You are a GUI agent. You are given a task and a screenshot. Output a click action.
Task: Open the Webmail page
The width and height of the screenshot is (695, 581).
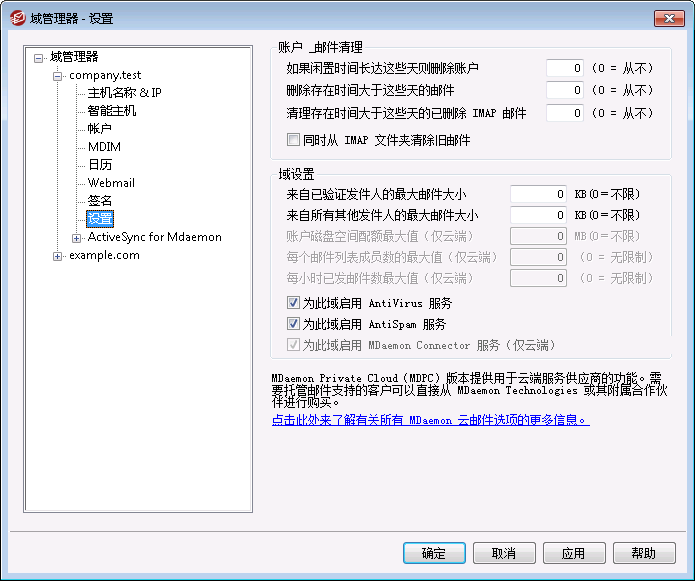click(x=111, y=183)
